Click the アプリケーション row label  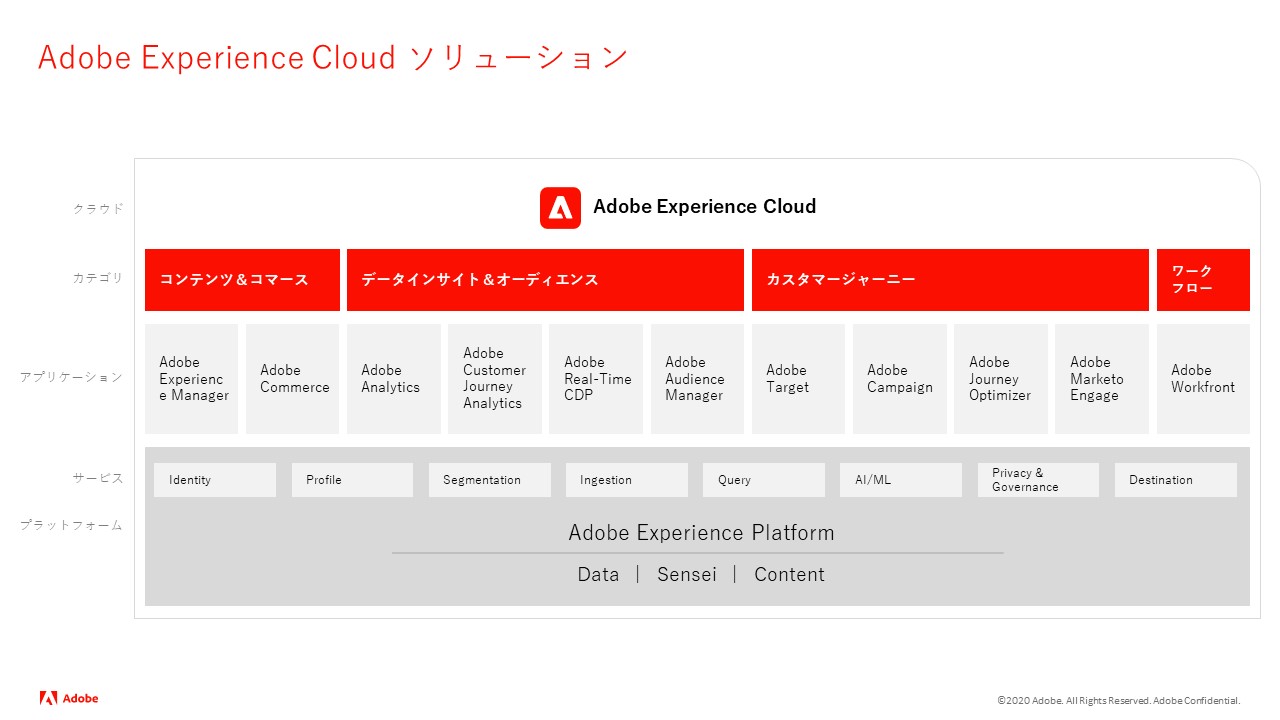click(72, 378)
